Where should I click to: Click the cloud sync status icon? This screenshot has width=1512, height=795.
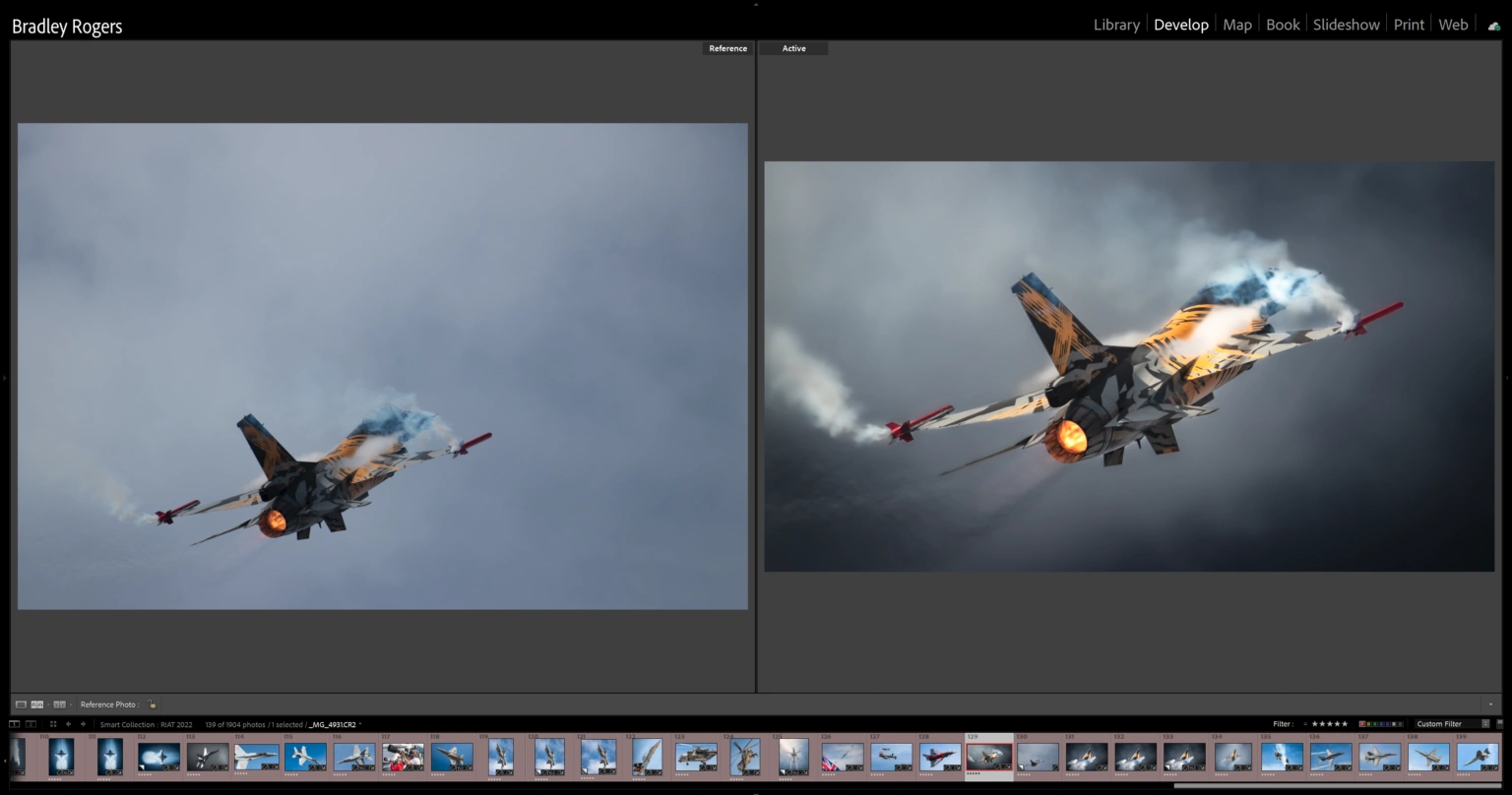click(1494, 26)
